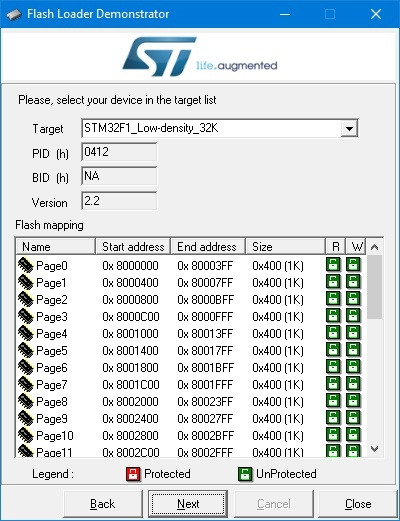This screenshot has height=521, width=400.
Task: Click Page2 read protection lock icon
Action: pos(333,299)
